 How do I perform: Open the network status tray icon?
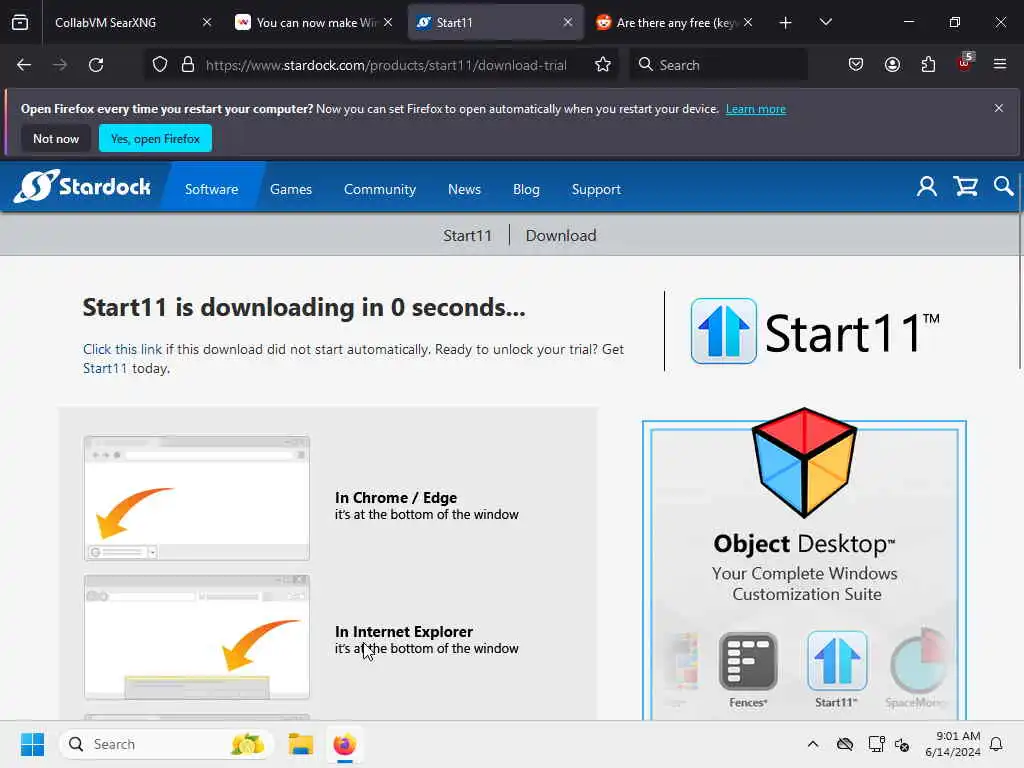[876, 744]
